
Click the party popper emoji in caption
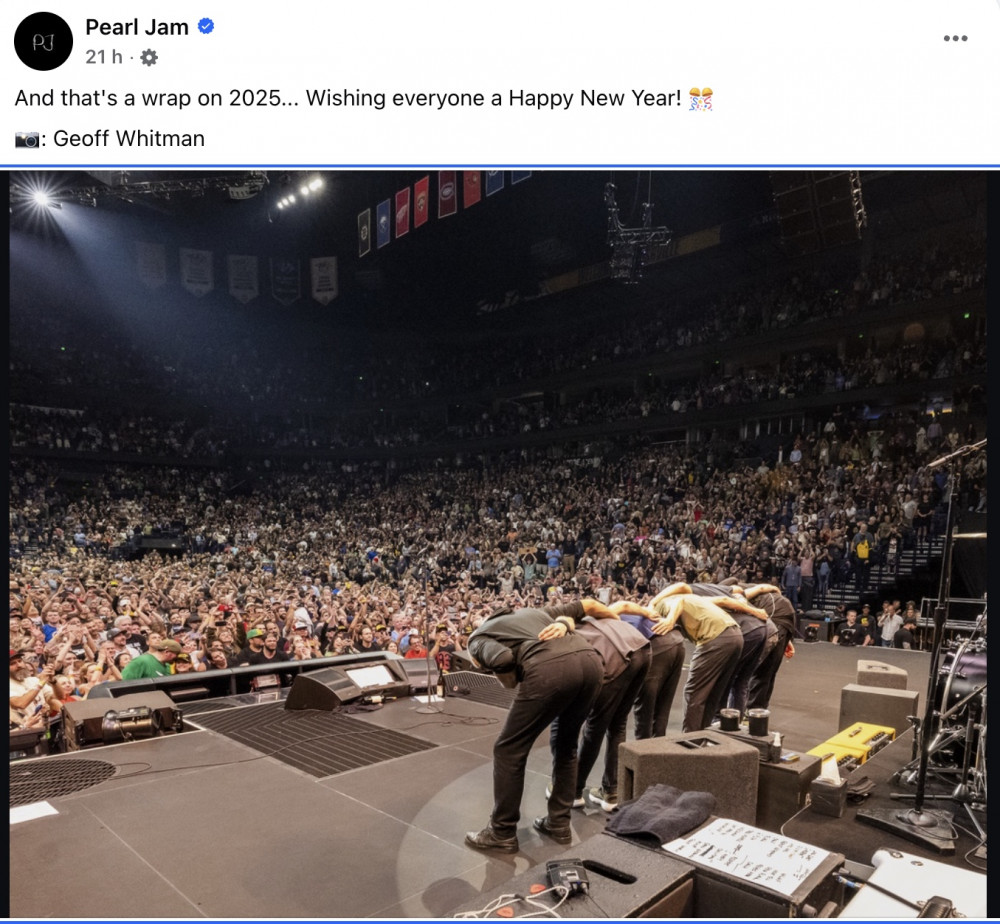701,99
